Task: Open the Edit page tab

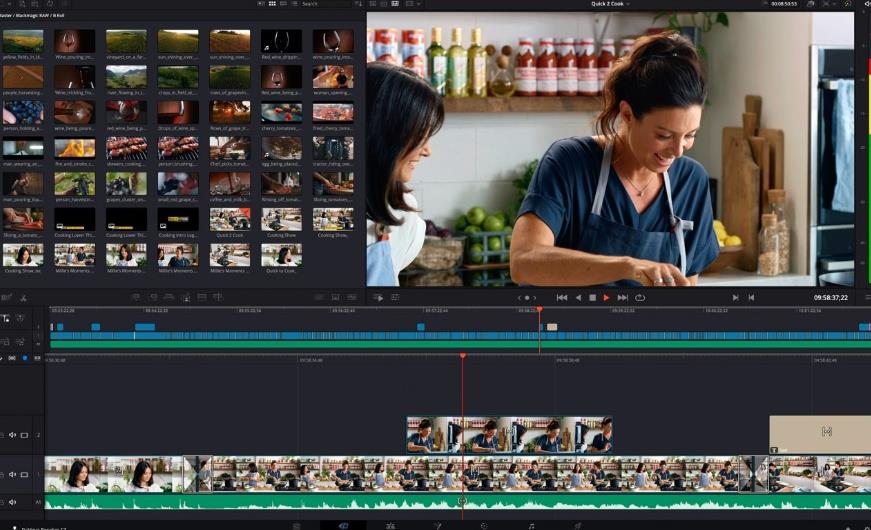Action: coord(391,526)
